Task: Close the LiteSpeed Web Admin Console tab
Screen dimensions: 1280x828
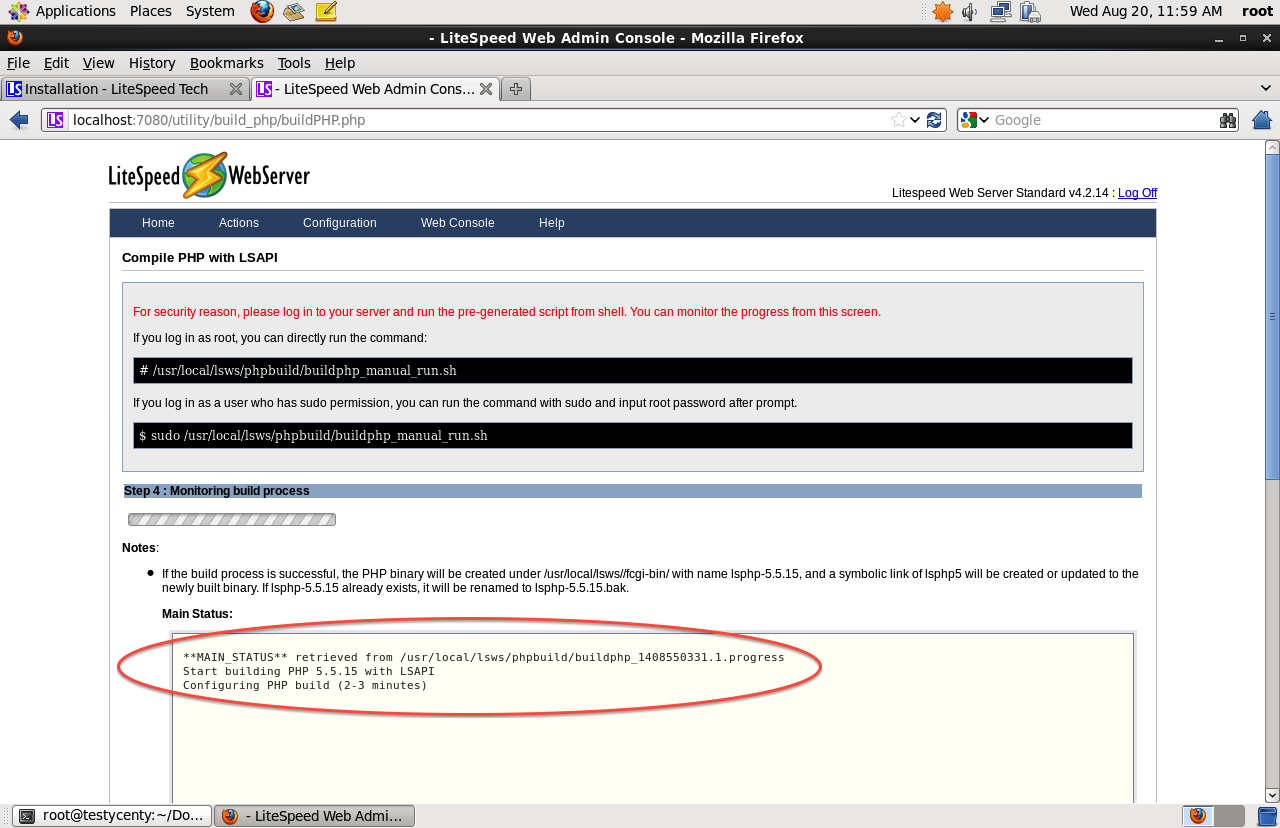Action: 486,89
